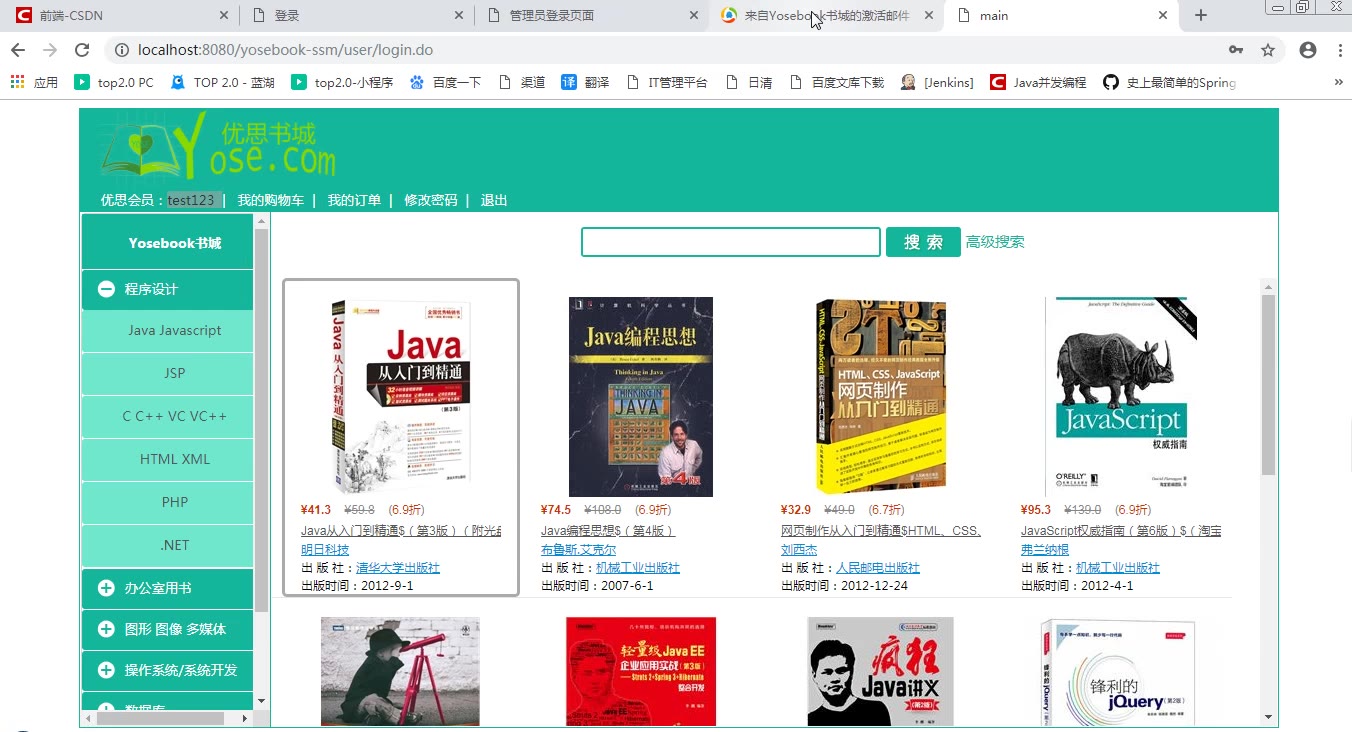Open the 网页制作从入门到精通 book cover

(881, 397)
